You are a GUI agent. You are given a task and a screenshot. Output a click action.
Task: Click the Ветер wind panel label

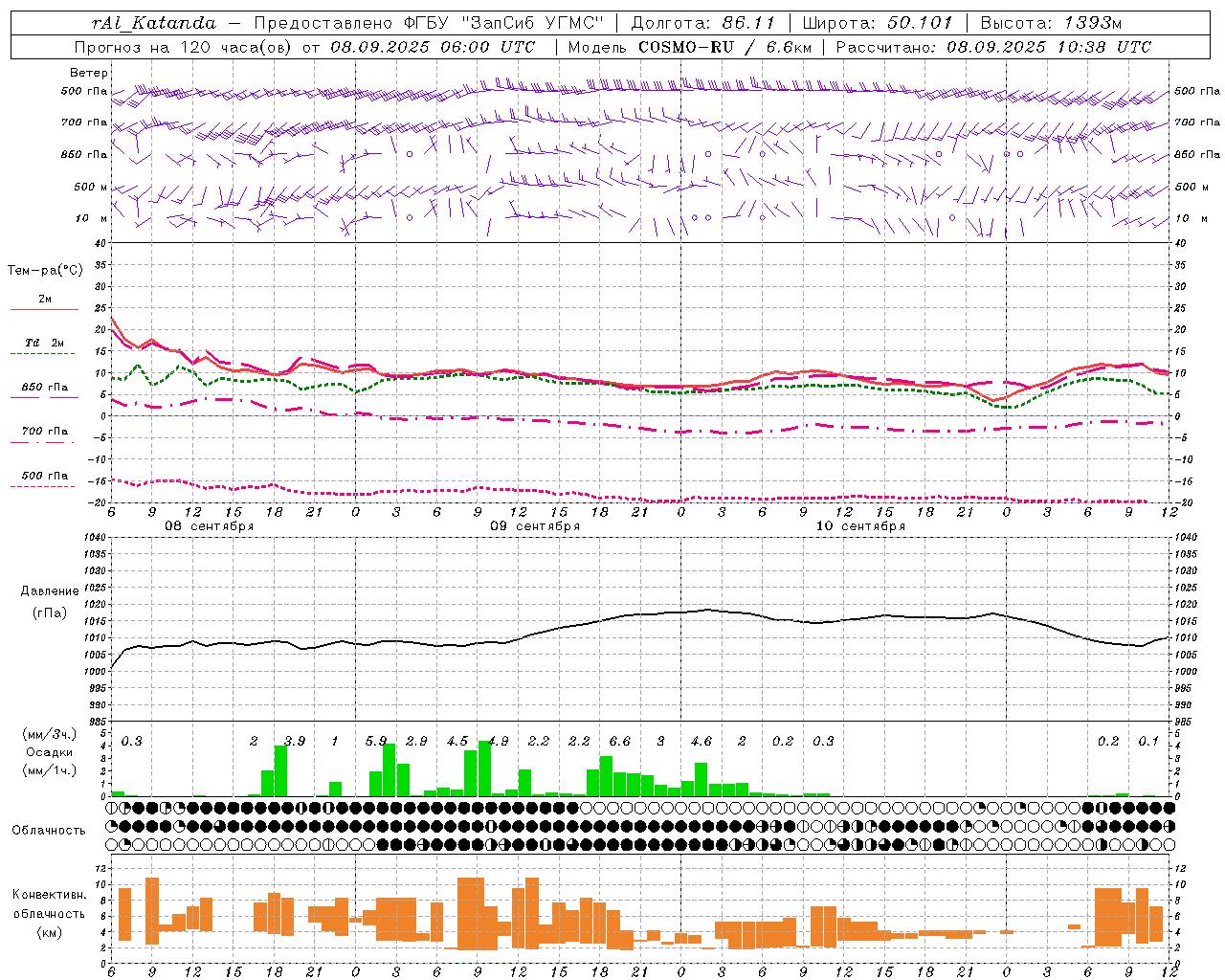88,73
